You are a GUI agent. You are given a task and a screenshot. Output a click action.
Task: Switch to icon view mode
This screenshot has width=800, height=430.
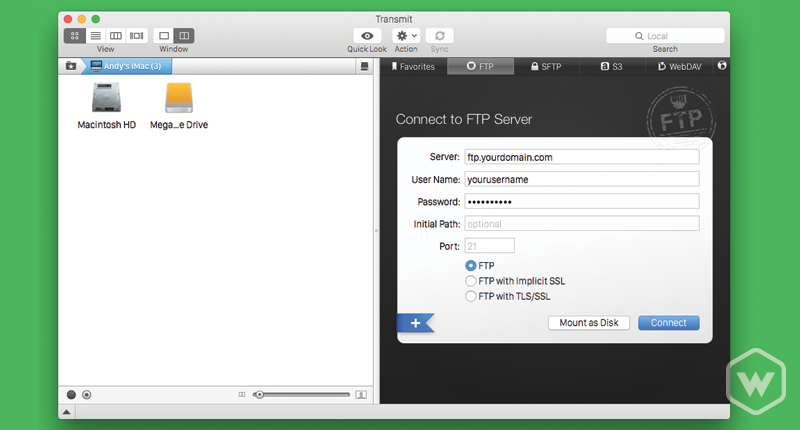pyautogui.click(x=74, y=36)
